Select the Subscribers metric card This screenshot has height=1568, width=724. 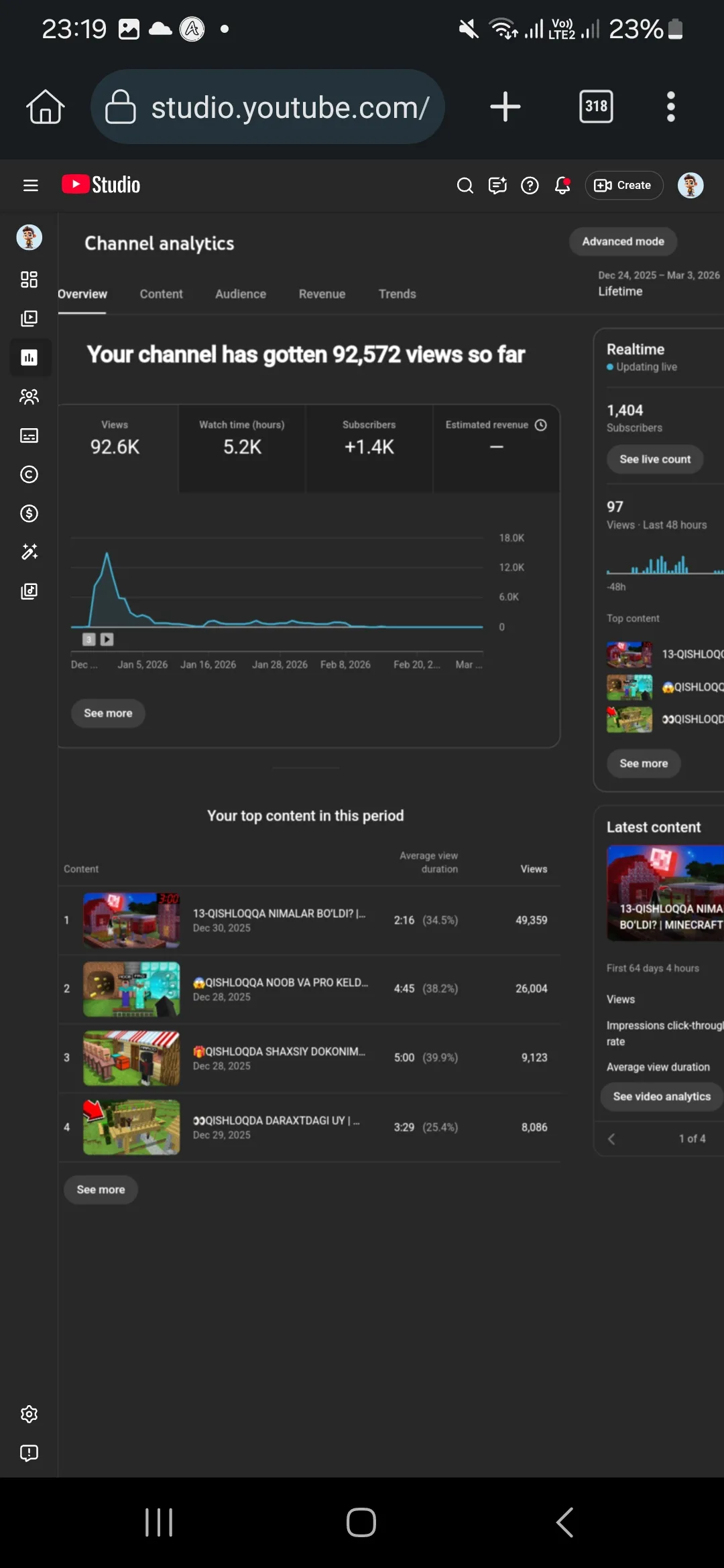369,448
